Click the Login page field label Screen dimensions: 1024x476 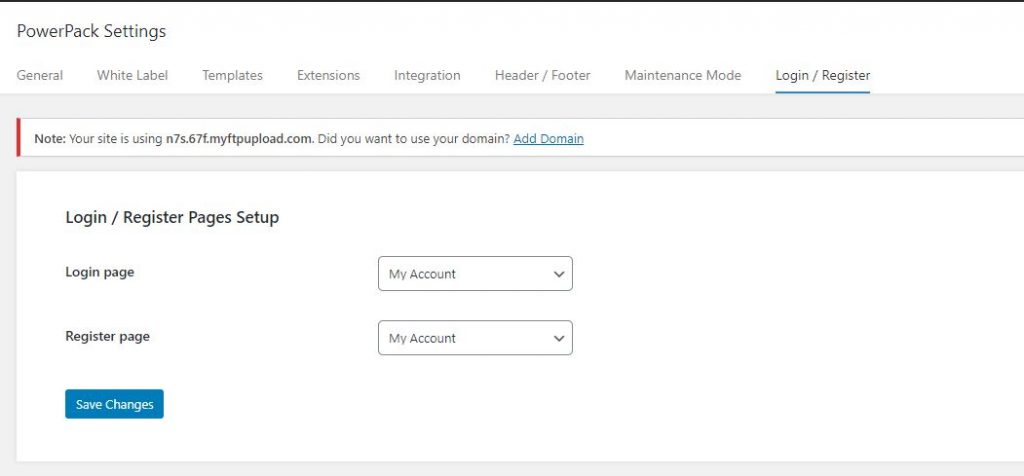99,272
